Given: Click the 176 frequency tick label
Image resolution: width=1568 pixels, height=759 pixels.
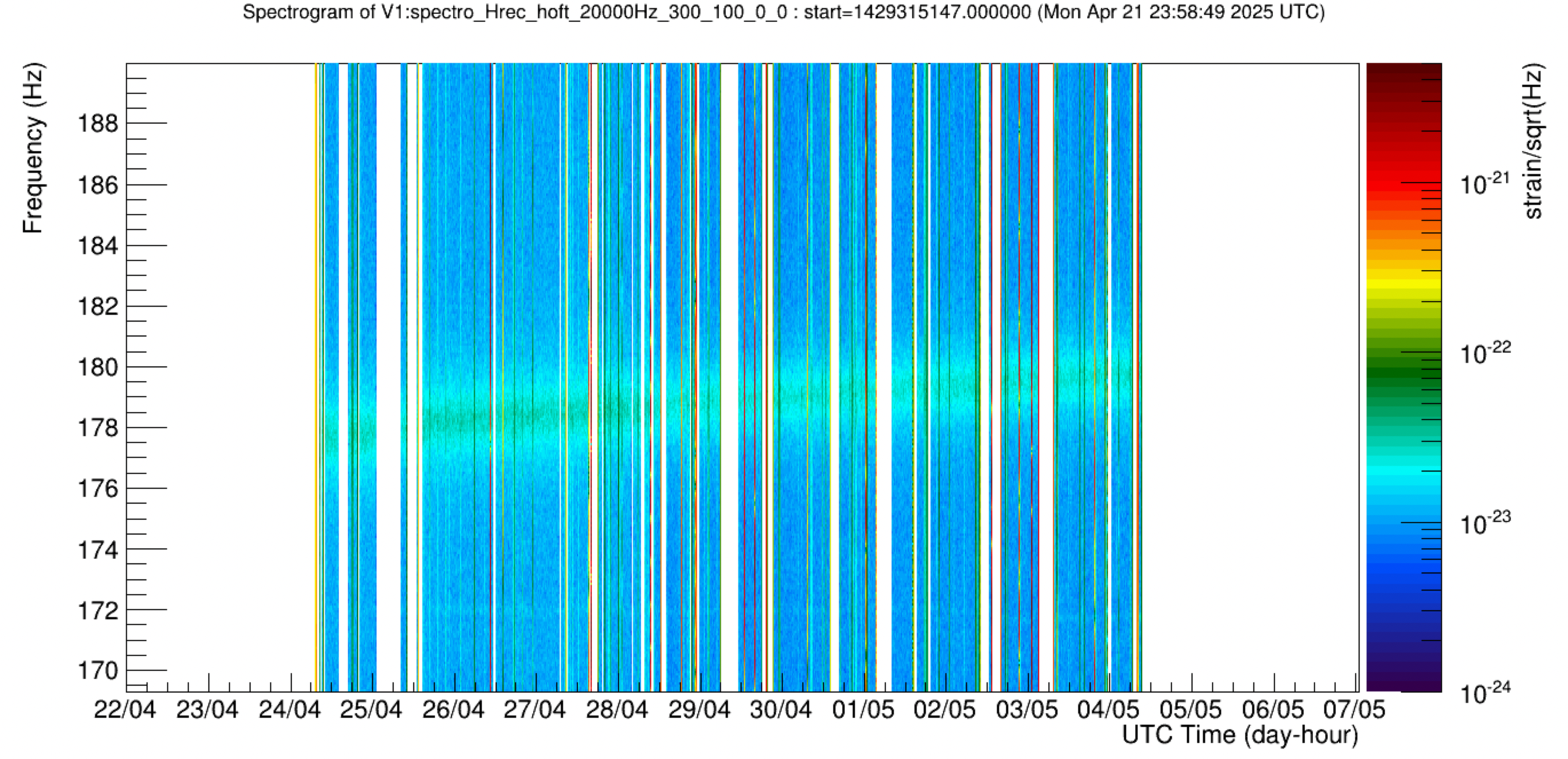Looking at the screenshot, I should pos(97,489).
